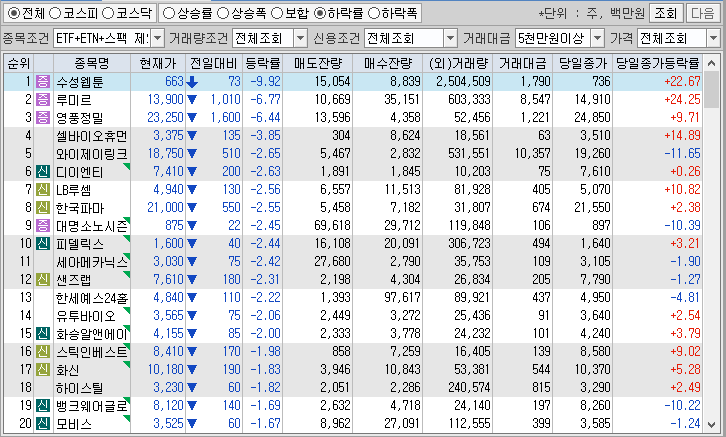The image size is (726, 437).
Task: Select the 하이스틸 stock name
Action: (x=80, y=388)
